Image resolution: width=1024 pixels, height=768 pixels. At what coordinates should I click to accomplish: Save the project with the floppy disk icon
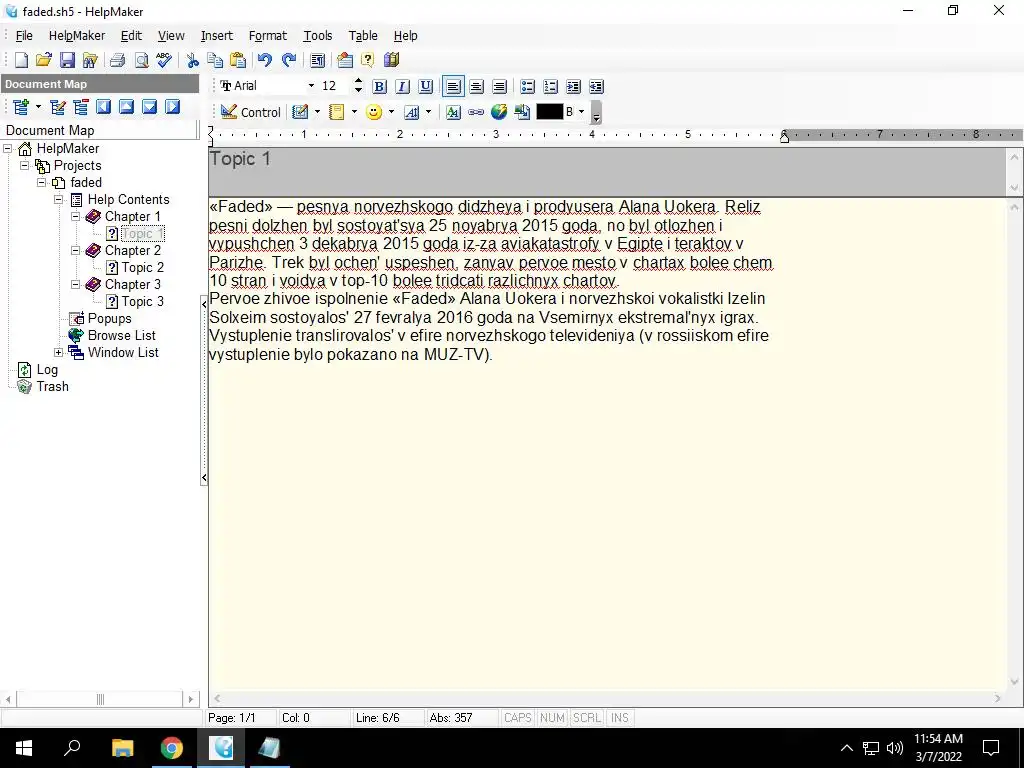pyautogui.click(x=67, y=60)
